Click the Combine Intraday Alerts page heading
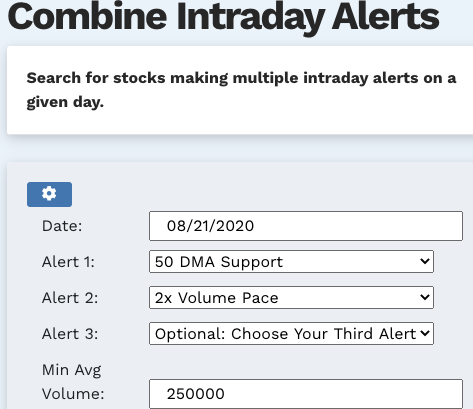 (223, 17)
